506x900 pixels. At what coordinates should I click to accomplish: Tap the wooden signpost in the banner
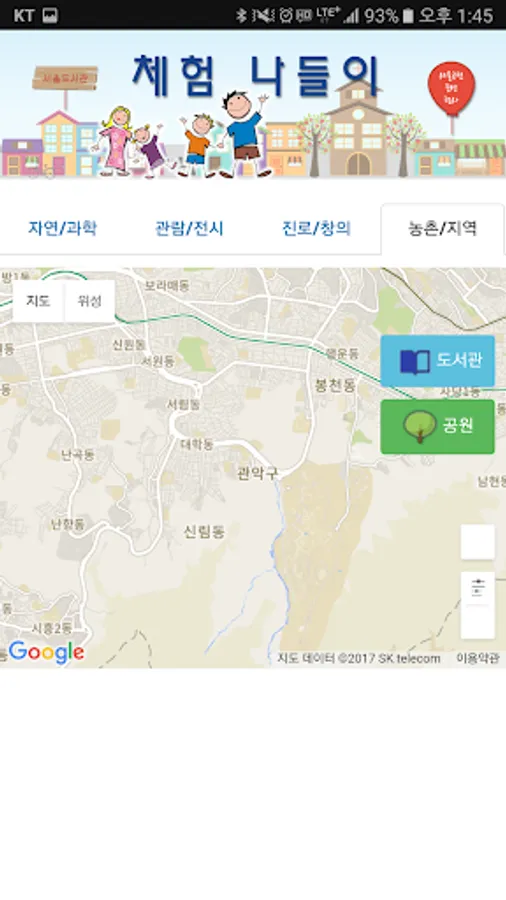tap(65, 79)
